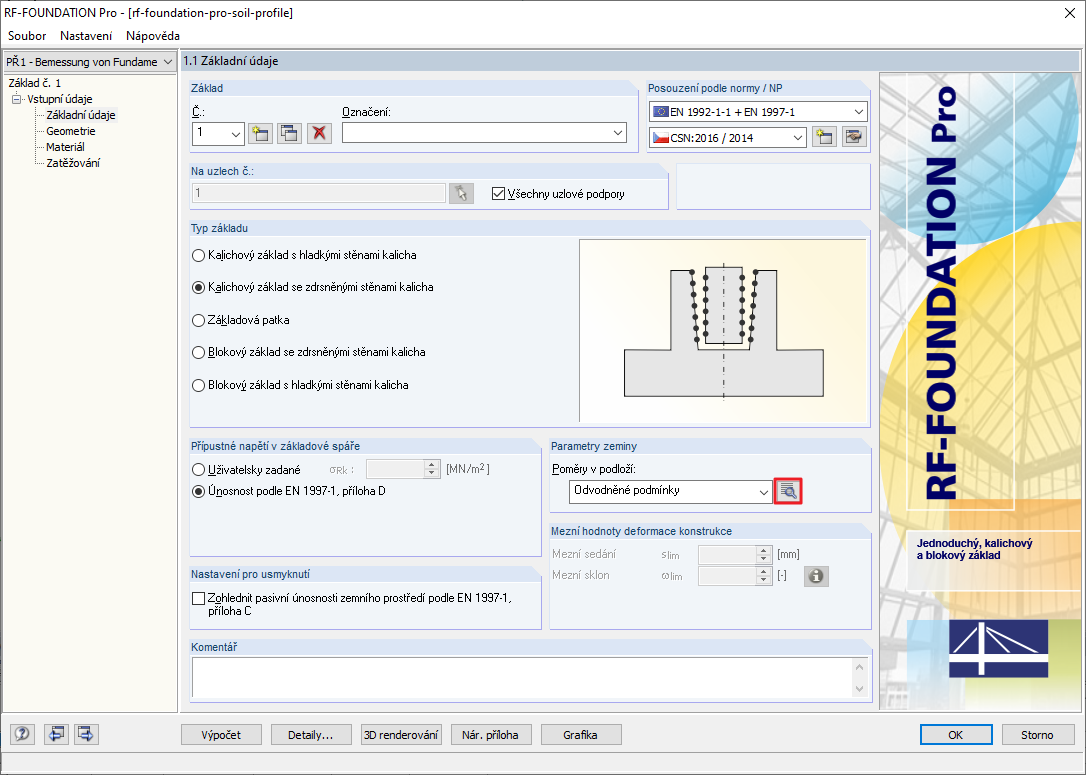Open the PŘ1 - Bemessung von Fundame dropdown
1086x775 pixels.
tap(89, 62)
